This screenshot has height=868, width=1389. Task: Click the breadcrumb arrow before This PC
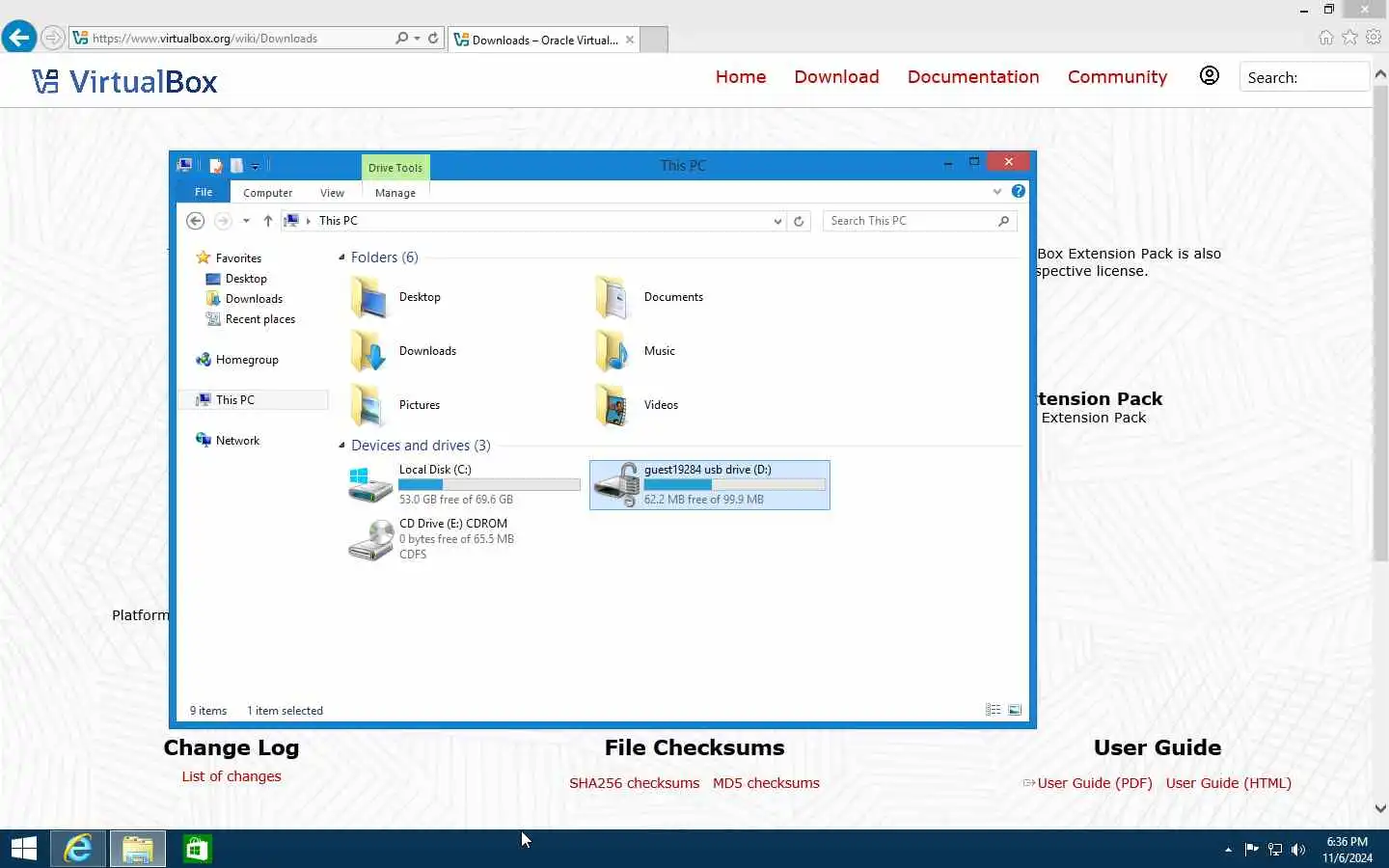coord(309,221)
